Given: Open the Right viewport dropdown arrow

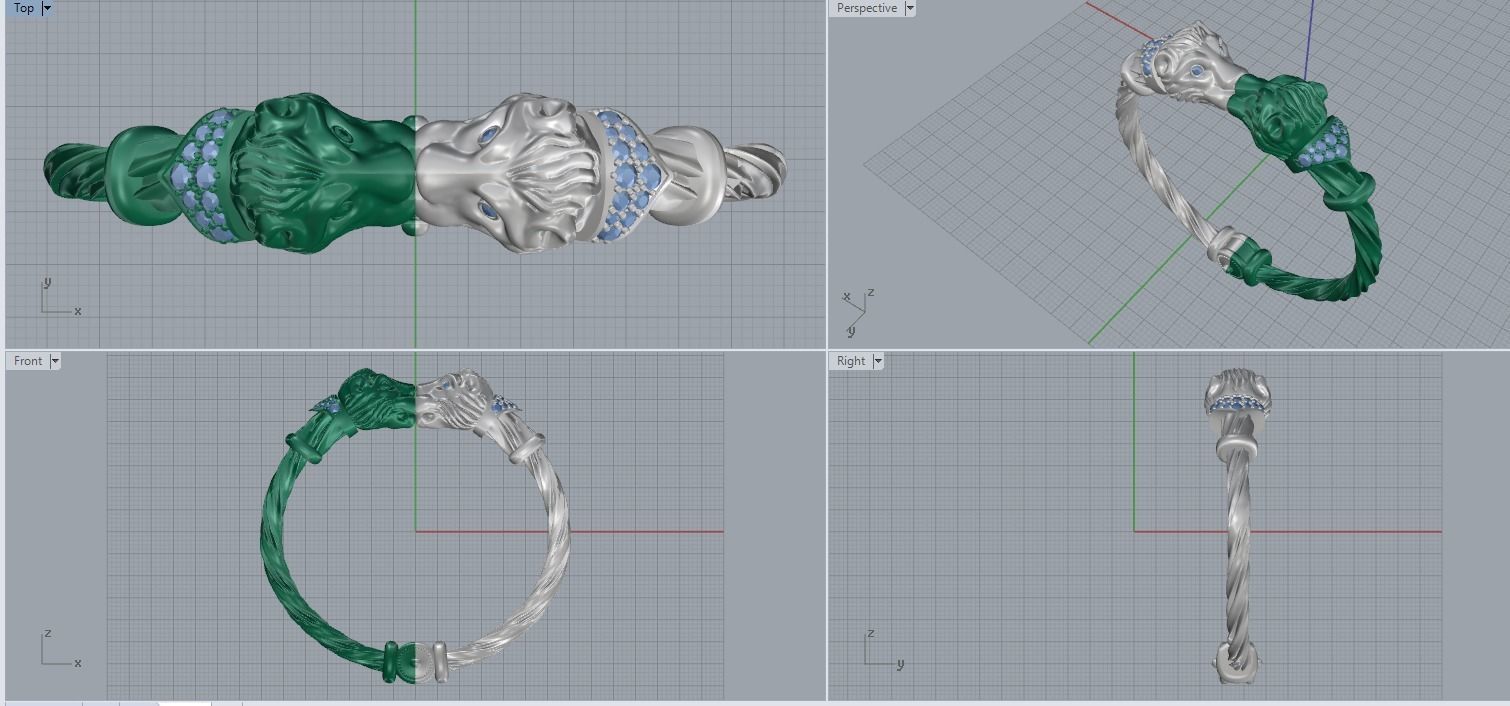Looking at the screenshot, I should point(878,361).
